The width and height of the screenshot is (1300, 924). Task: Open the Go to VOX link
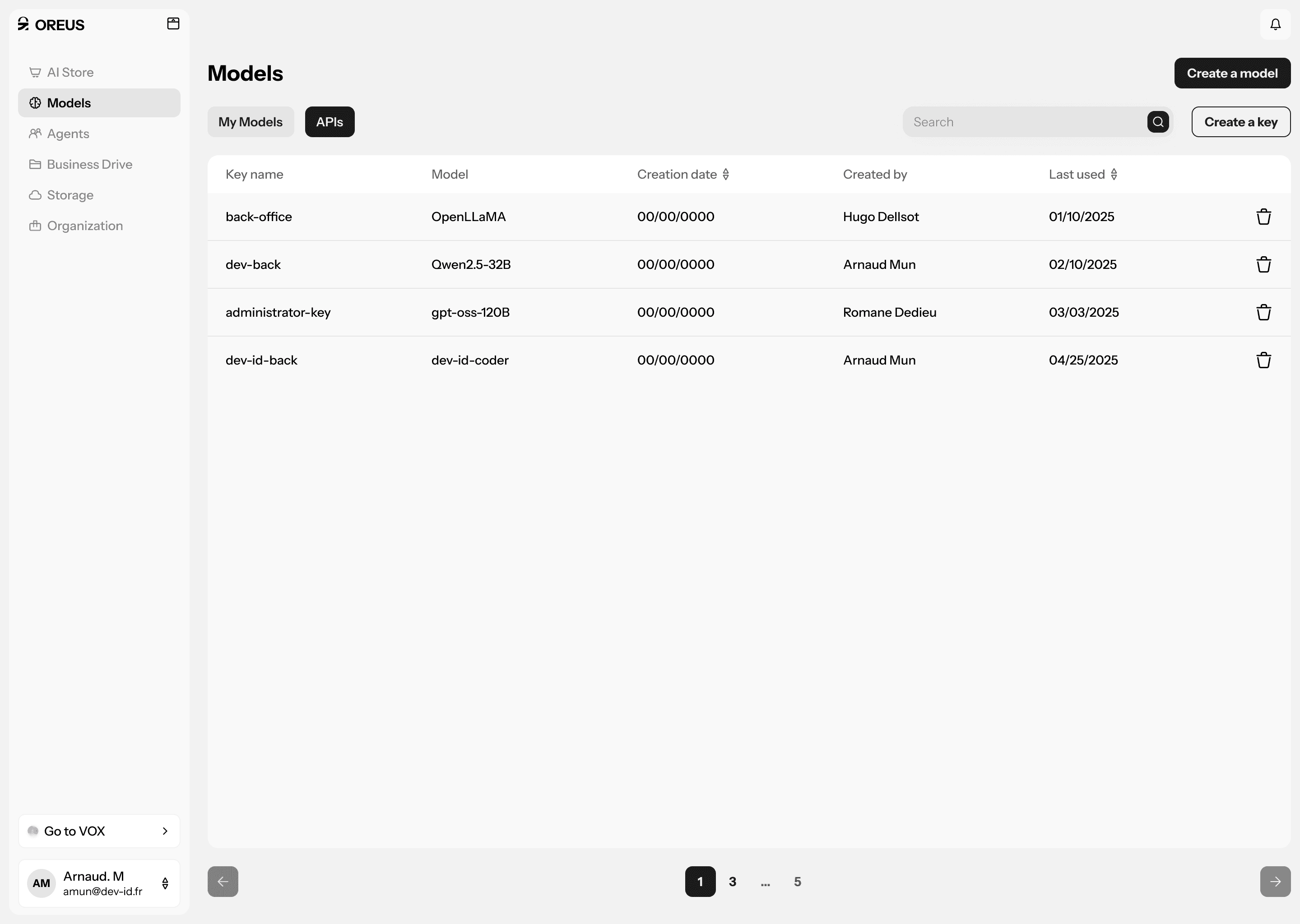click(99, 831)
